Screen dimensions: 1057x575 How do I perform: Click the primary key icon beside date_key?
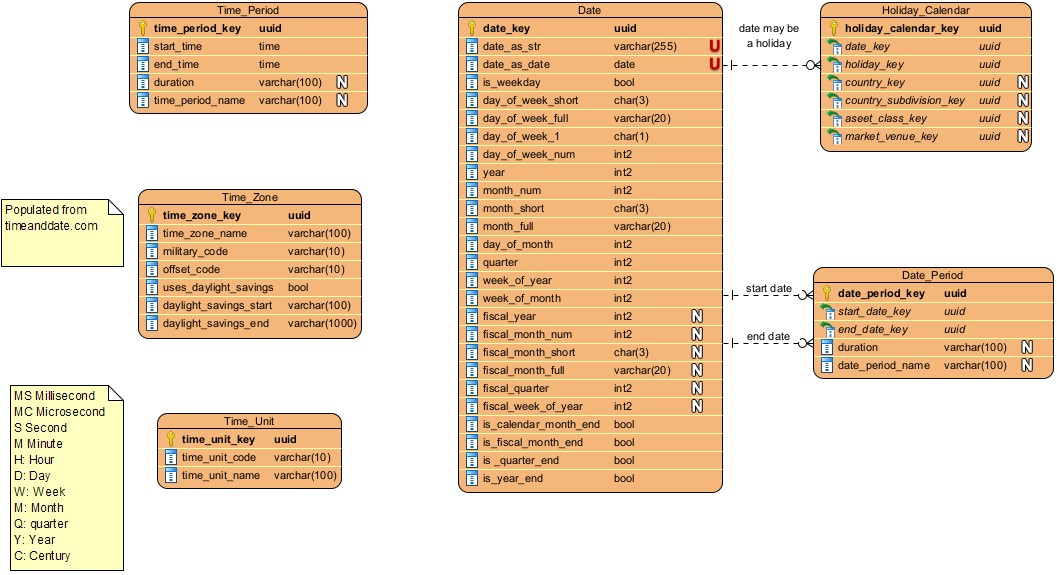tap(472, 29)
